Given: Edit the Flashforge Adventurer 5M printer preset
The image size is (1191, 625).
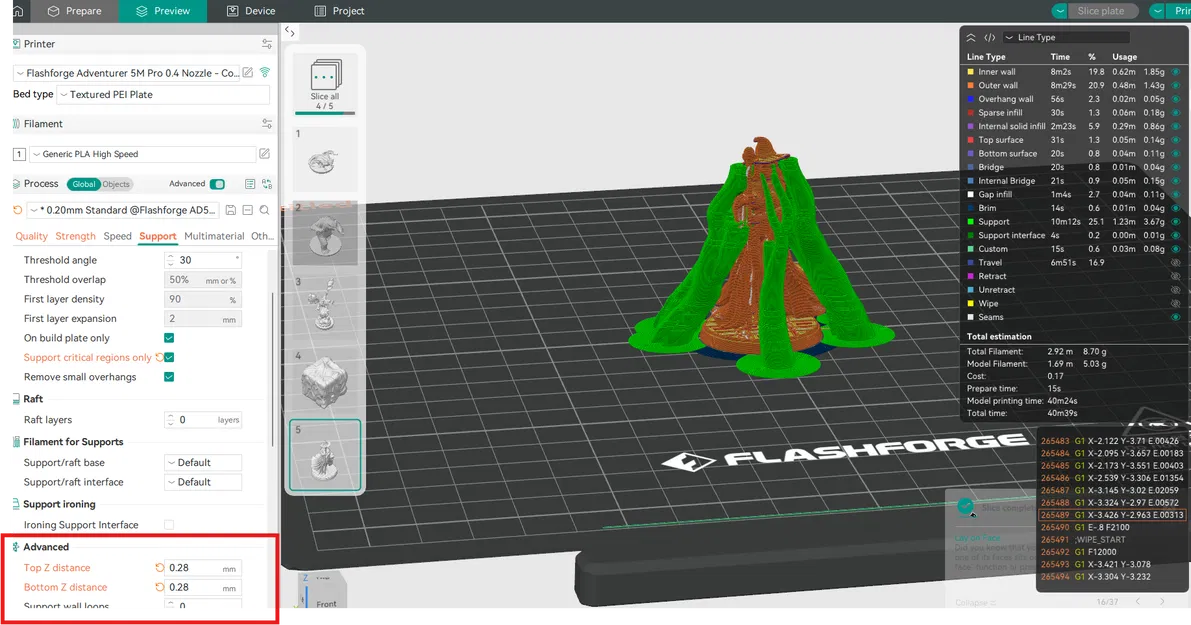Looking at the screenshot, I should (x=248, y=73).
